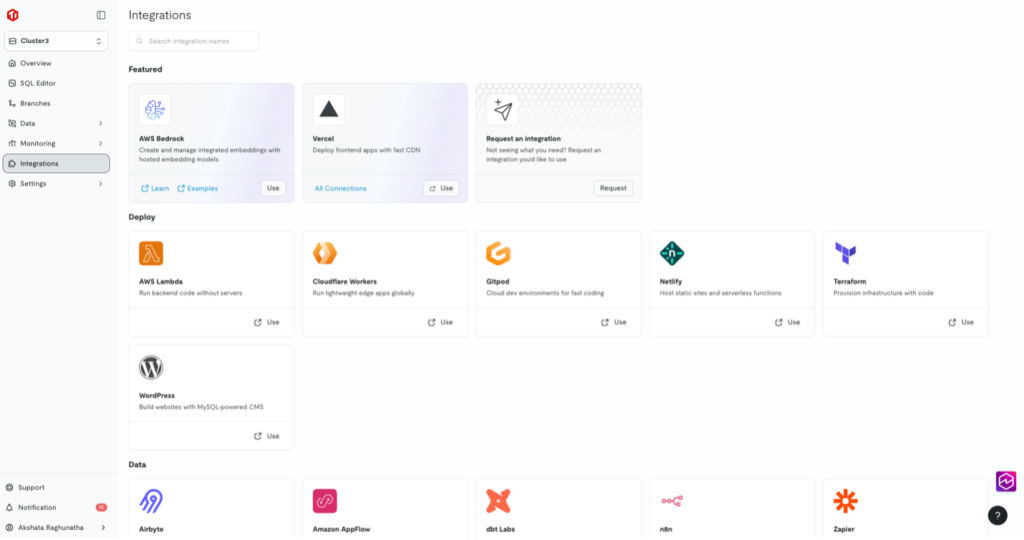Click the Zapier icon
Image resolution: width=1024 pixels, height=540 pixels.
(x=846, y=501)
